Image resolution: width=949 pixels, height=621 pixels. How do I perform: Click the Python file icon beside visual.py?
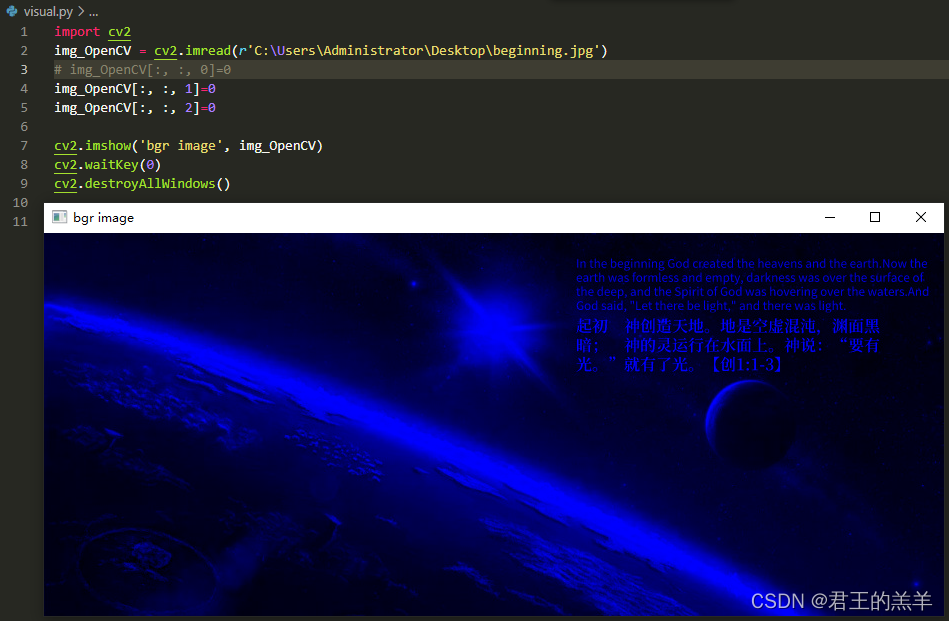(x=11, y=11)
